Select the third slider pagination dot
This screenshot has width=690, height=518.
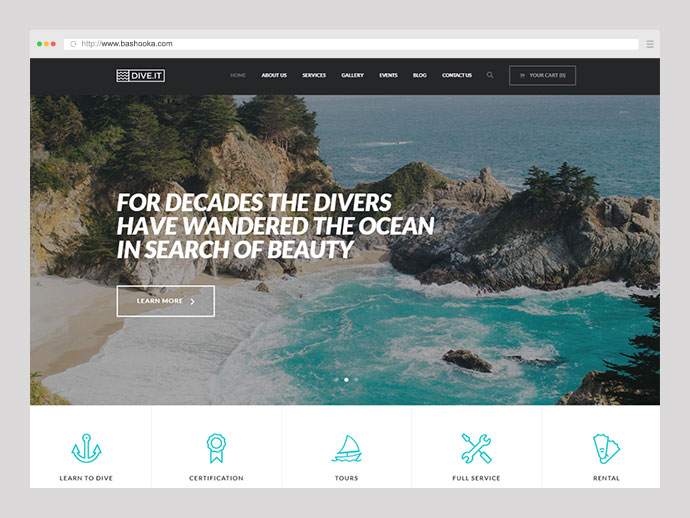point(356,379)
